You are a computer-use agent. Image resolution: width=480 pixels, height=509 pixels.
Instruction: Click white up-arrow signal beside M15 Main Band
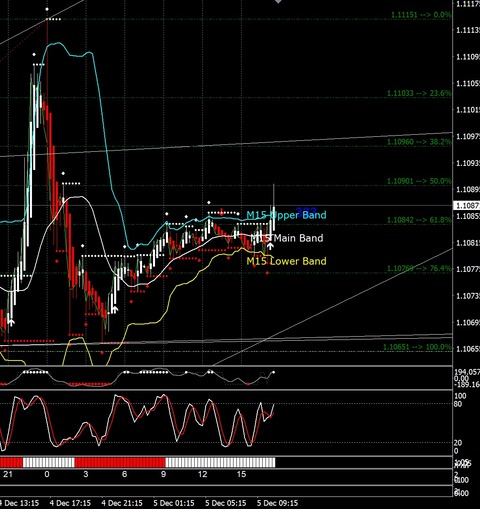(270, 246)
